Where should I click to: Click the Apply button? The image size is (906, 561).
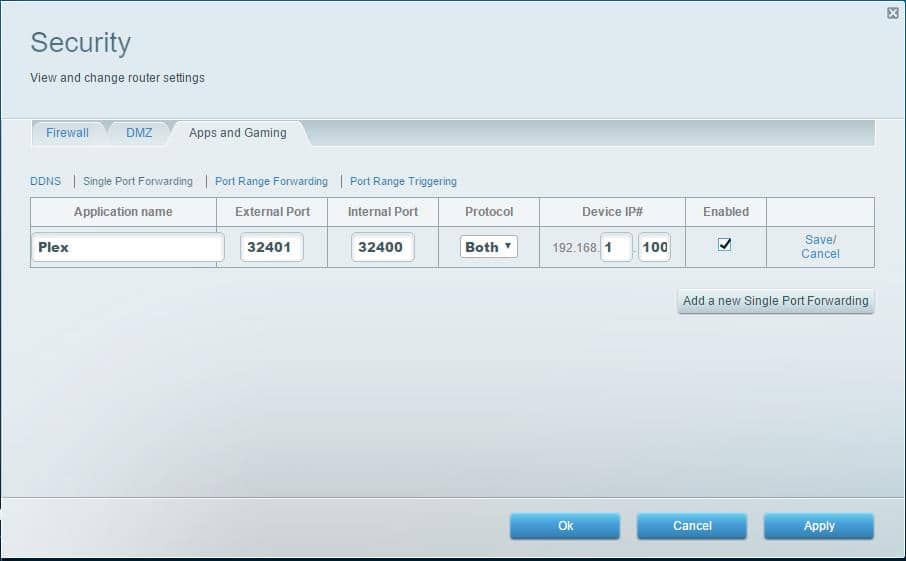coord(819,526)
